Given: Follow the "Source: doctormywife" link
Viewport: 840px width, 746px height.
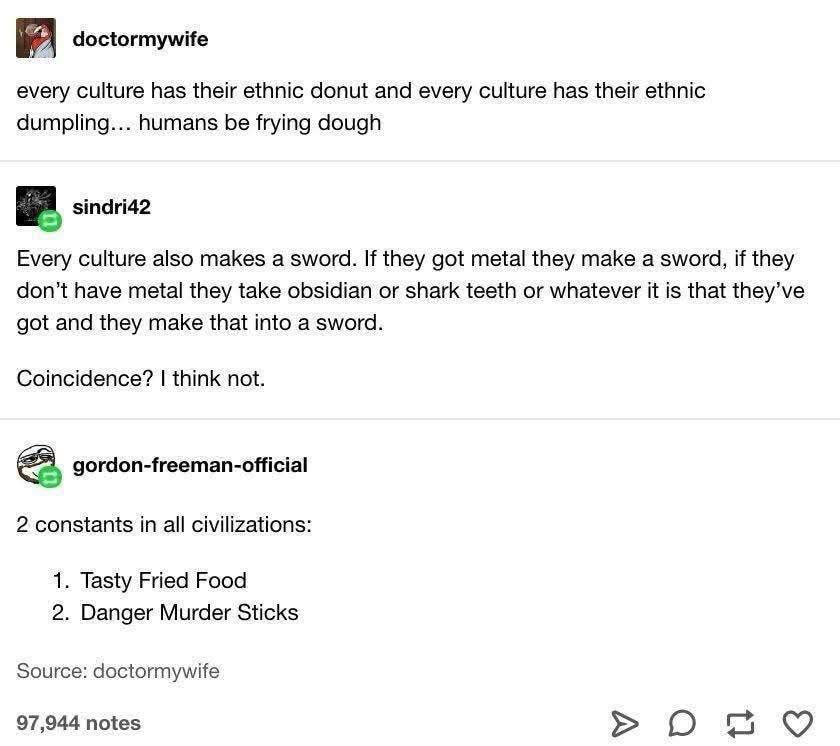Looking at the screenshot, I should click(118, 671).
